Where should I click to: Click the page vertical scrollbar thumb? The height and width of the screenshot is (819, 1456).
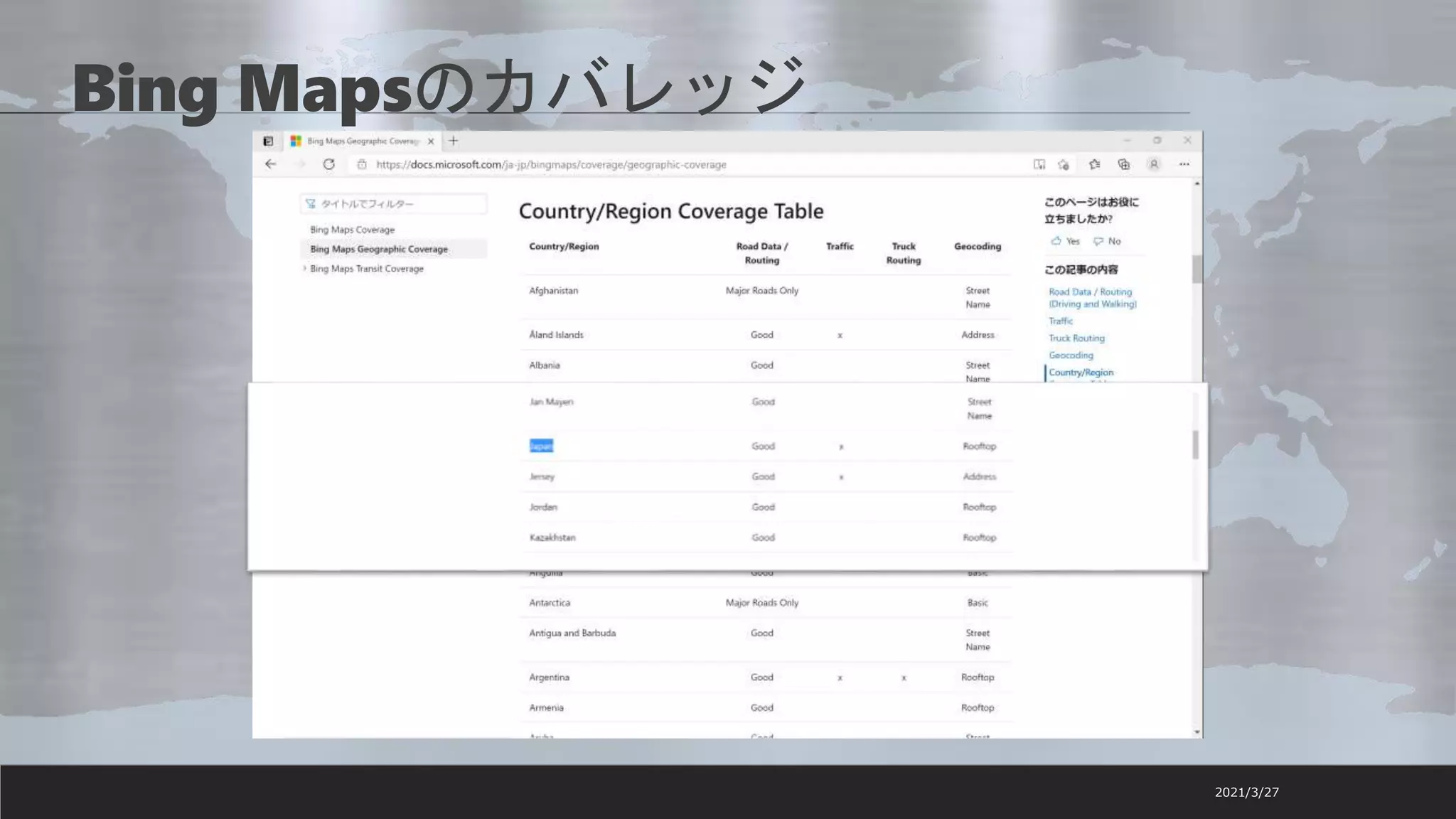[1197, 269]
